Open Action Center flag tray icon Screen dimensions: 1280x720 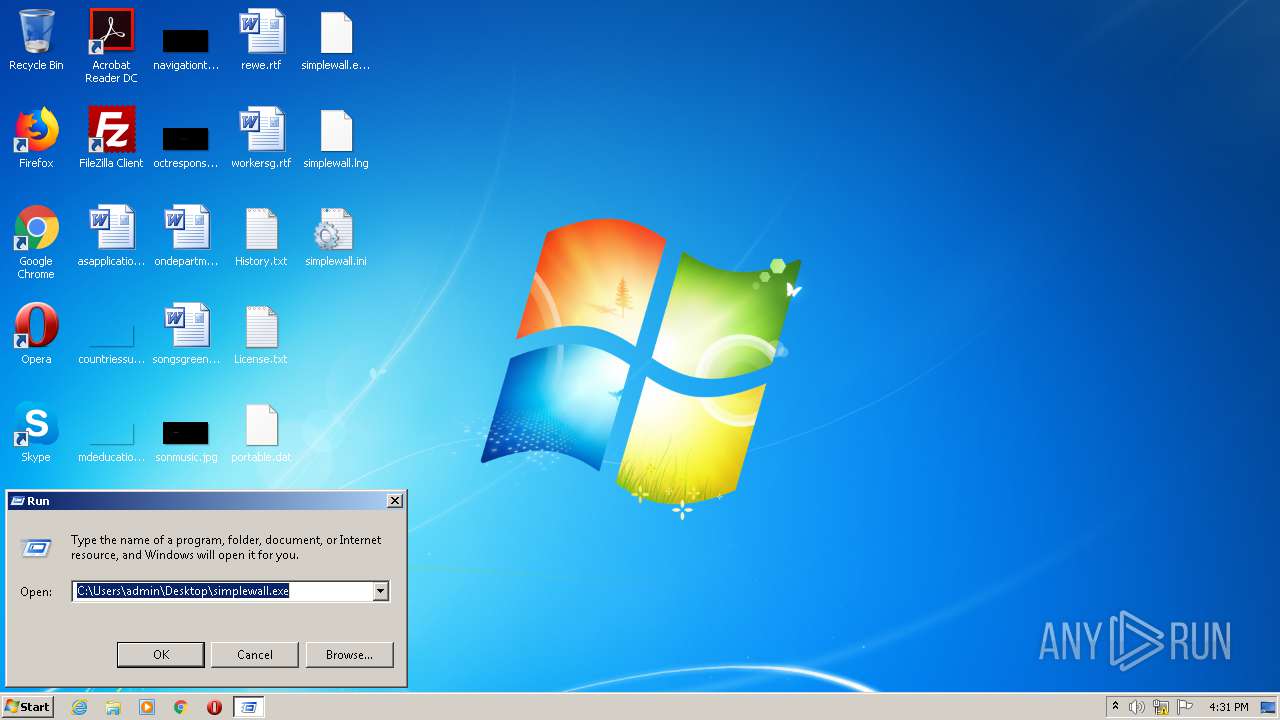pos(1185,707)
